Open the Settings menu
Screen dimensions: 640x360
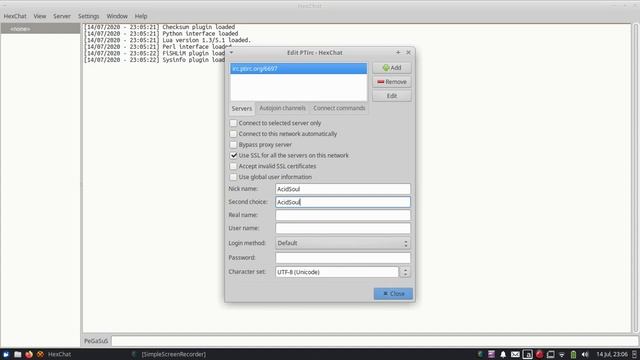(89, 16)
